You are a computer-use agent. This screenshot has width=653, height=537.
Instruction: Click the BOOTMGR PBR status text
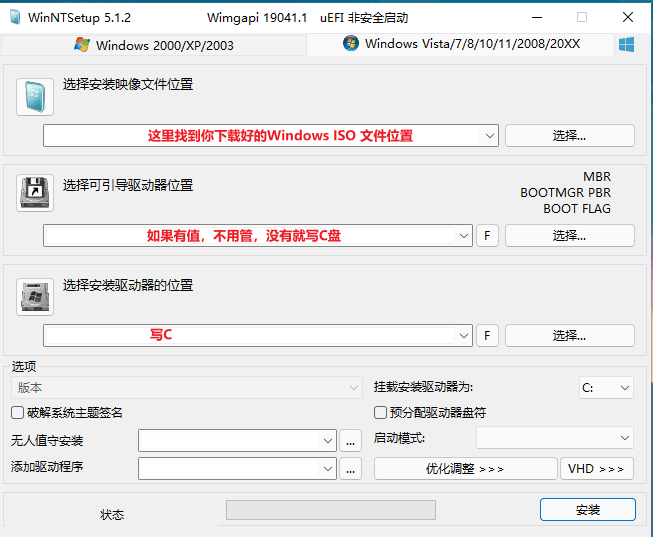click(x=566, y=193)
